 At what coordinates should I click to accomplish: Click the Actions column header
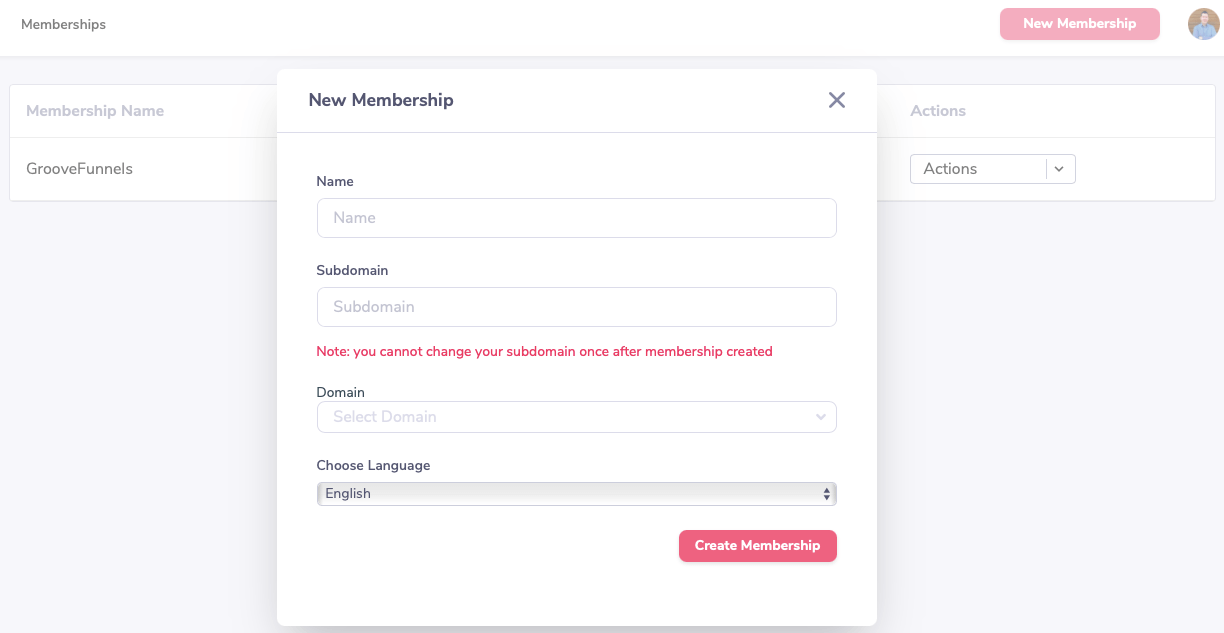tap(938, 111)
